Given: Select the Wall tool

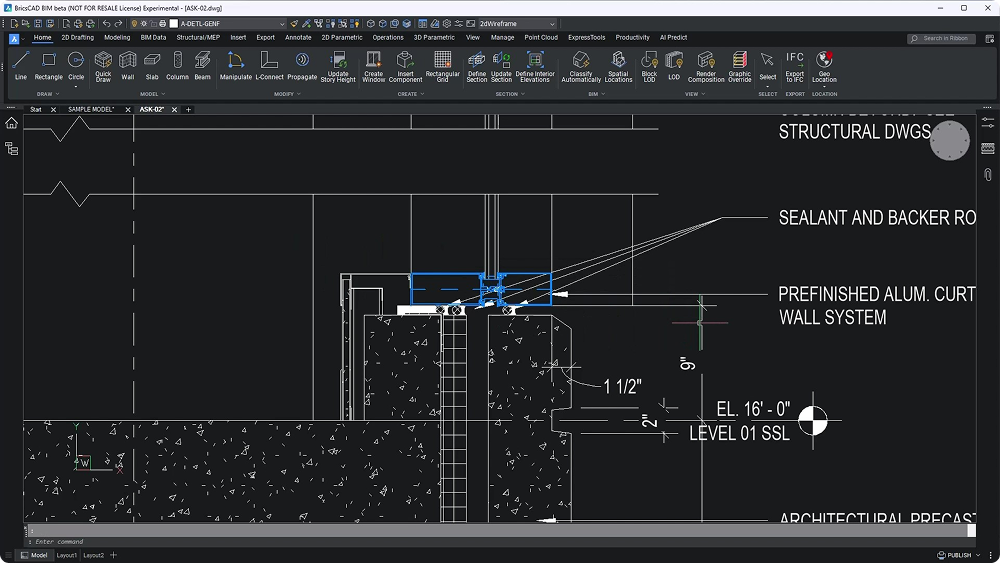Looking at the screenshot, I should pos(128,66).
